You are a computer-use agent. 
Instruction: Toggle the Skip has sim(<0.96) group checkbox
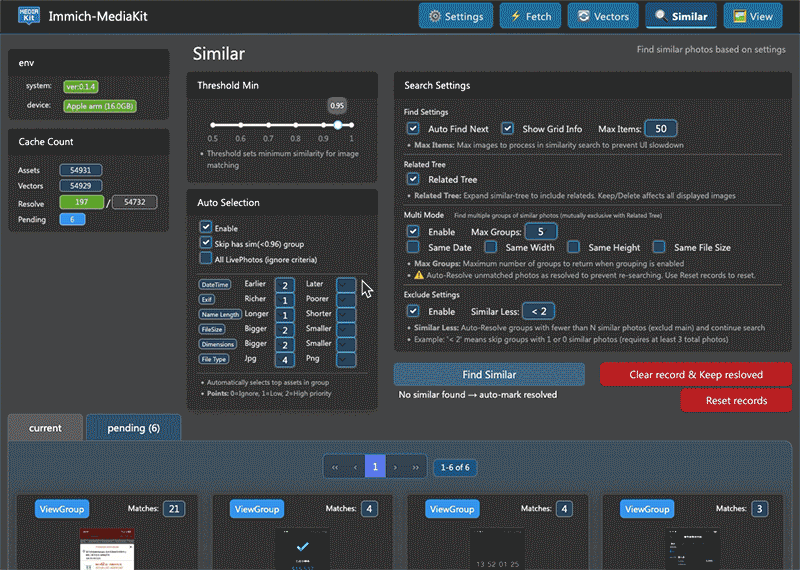(x=206, y=243)
